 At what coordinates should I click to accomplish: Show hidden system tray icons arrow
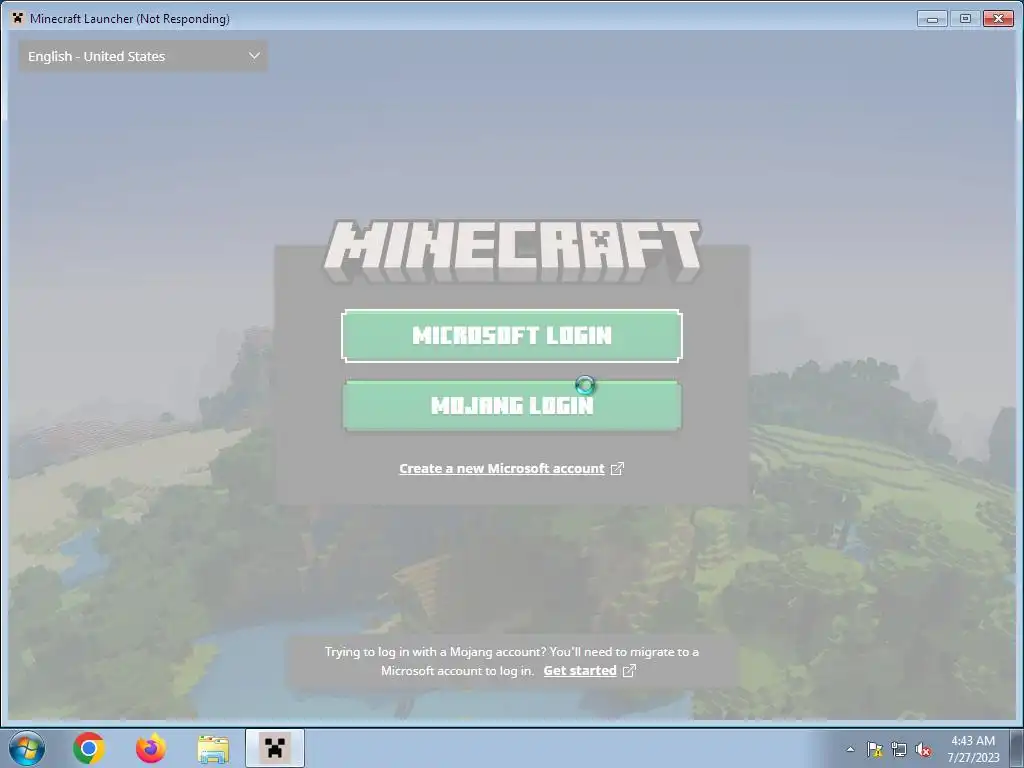tap(850, 749)
